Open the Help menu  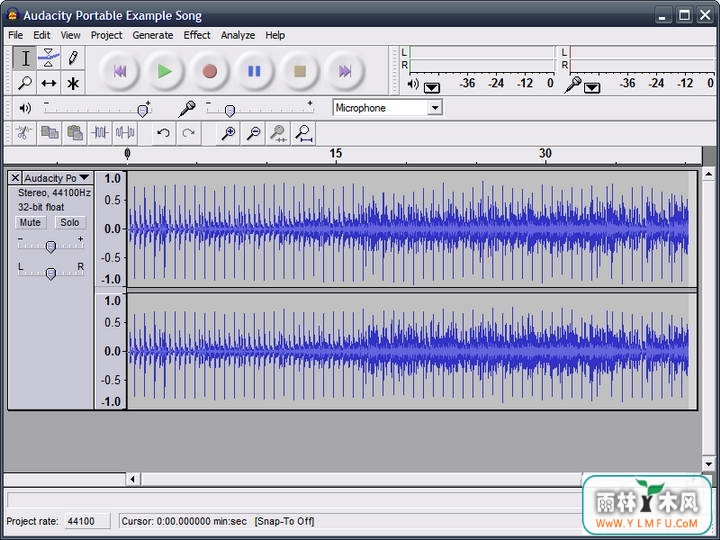tap(275, 35)
